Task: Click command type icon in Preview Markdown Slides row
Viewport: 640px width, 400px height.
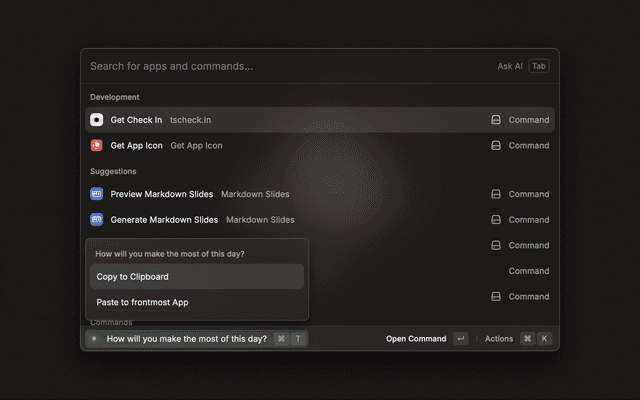Action: point(495,194)
